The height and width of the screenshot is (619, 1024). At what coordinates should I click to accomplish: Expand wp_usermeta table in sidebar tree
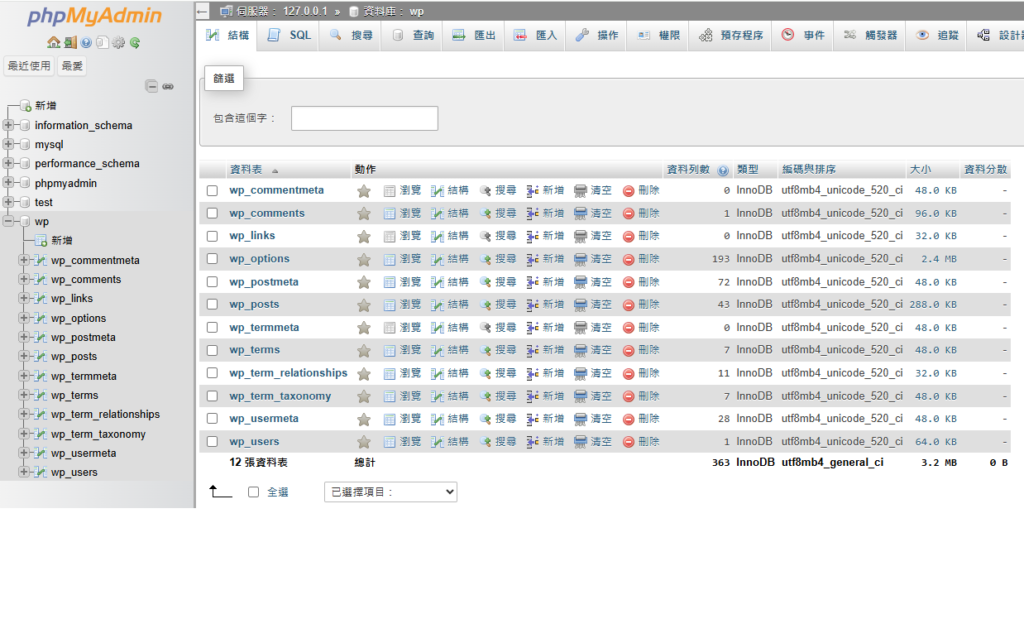[x=24, y=452]
